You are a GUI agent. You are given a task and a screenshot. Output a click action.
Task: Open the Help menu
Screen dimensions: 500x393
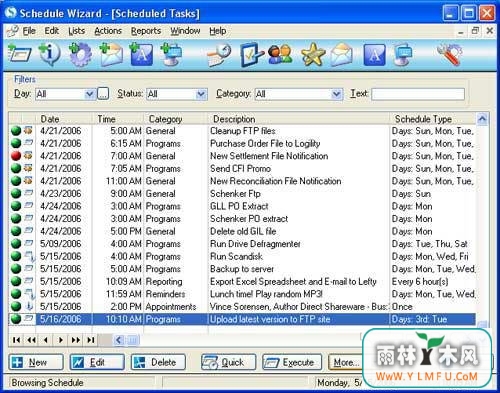(x=218, y=31)
